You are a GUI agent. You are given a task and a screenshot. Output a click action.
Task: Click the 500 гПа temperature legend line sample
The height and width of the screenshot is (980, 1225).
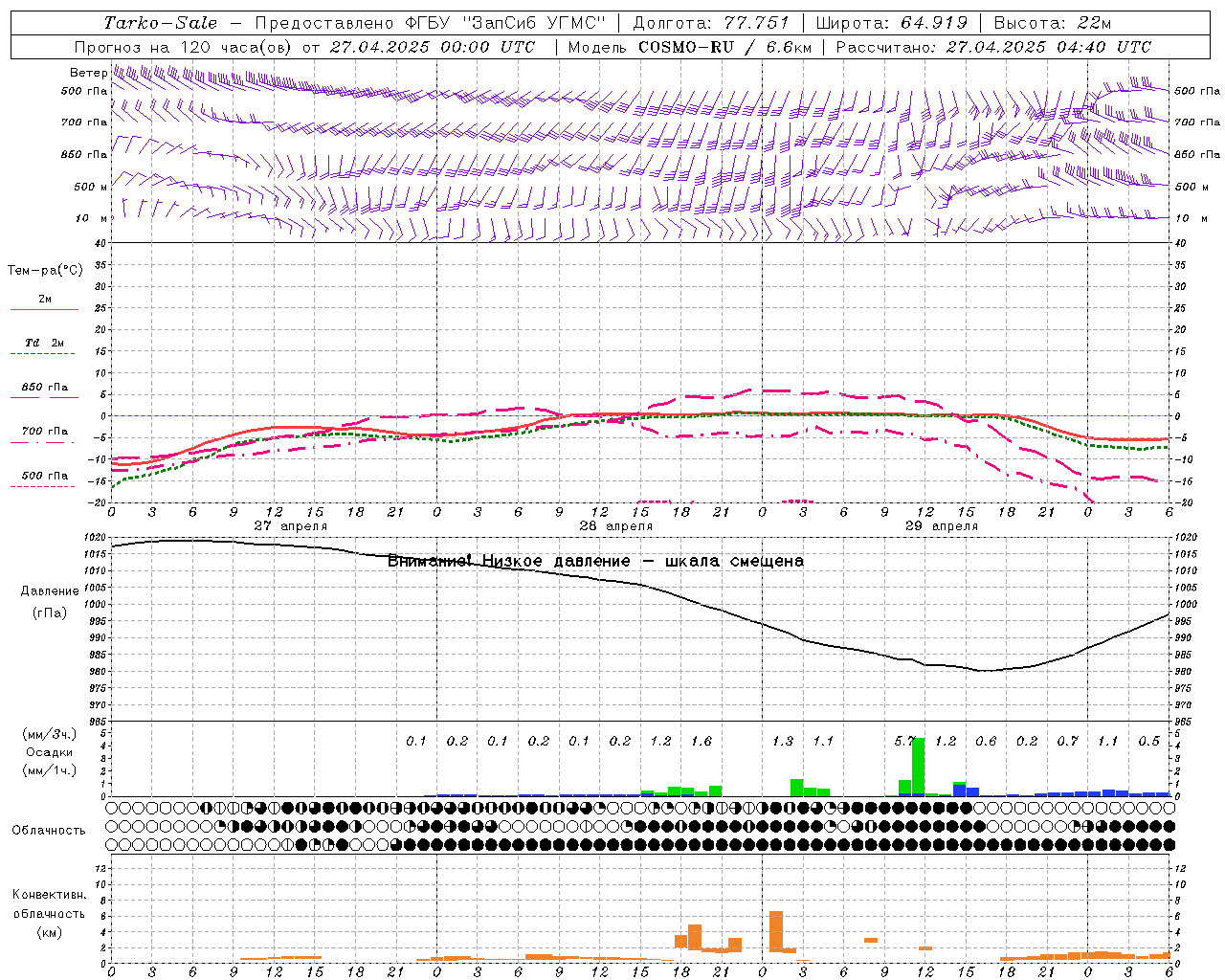pos(43,486)
